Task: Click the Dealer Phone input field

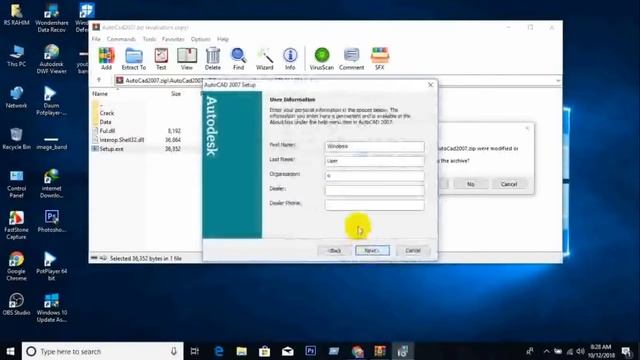Action: click(375, 205)
